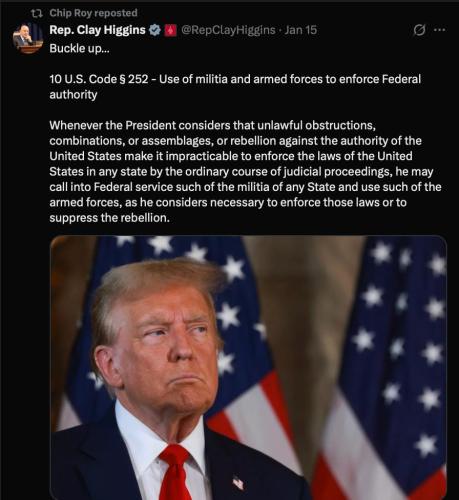Open Rep. Clay Higgins profile avatar
Image resolution: width=459 pixels, height=500 pixels.
(28, 38)
